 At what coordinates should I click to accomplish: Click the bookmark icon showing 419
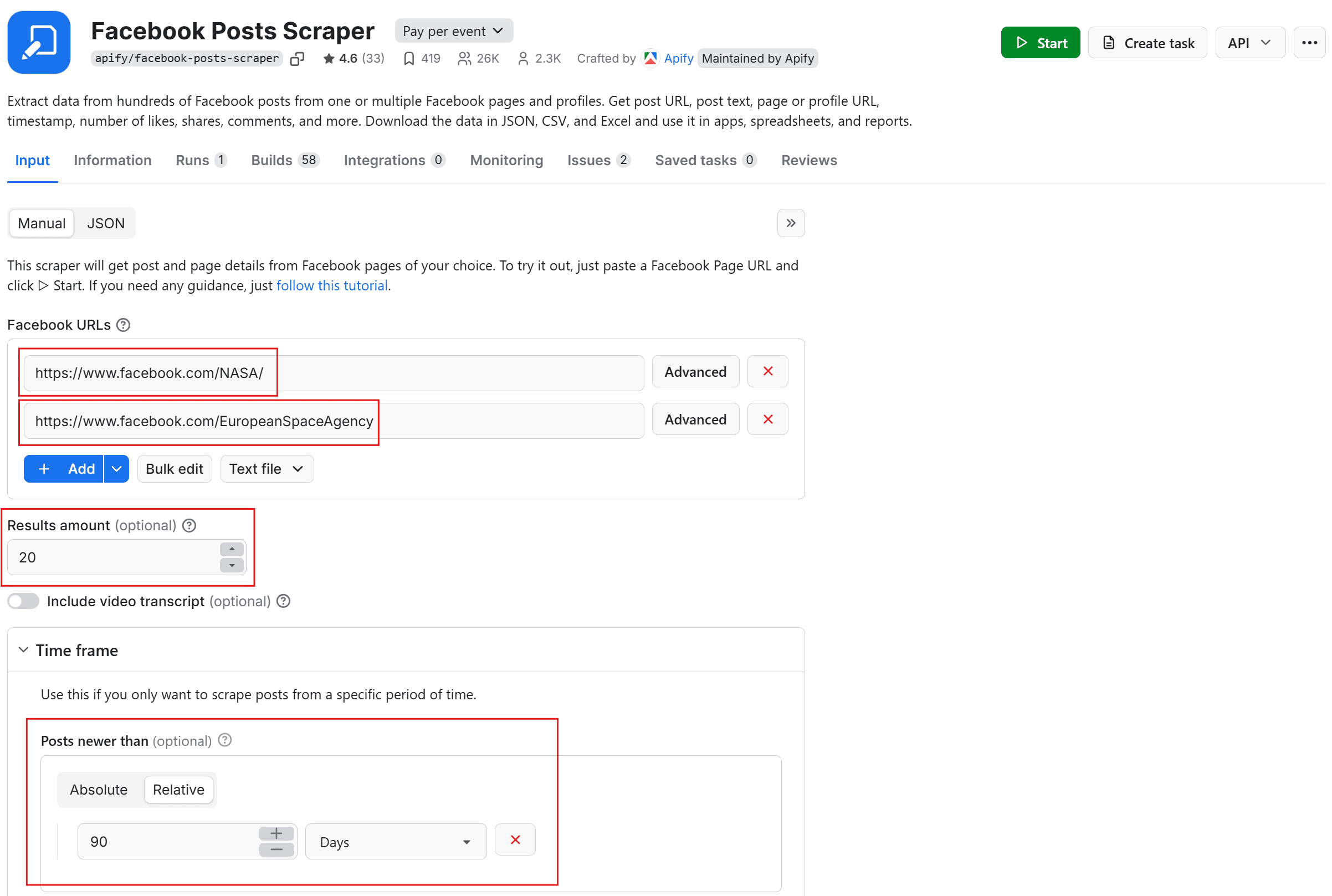(x=409, y=58)
